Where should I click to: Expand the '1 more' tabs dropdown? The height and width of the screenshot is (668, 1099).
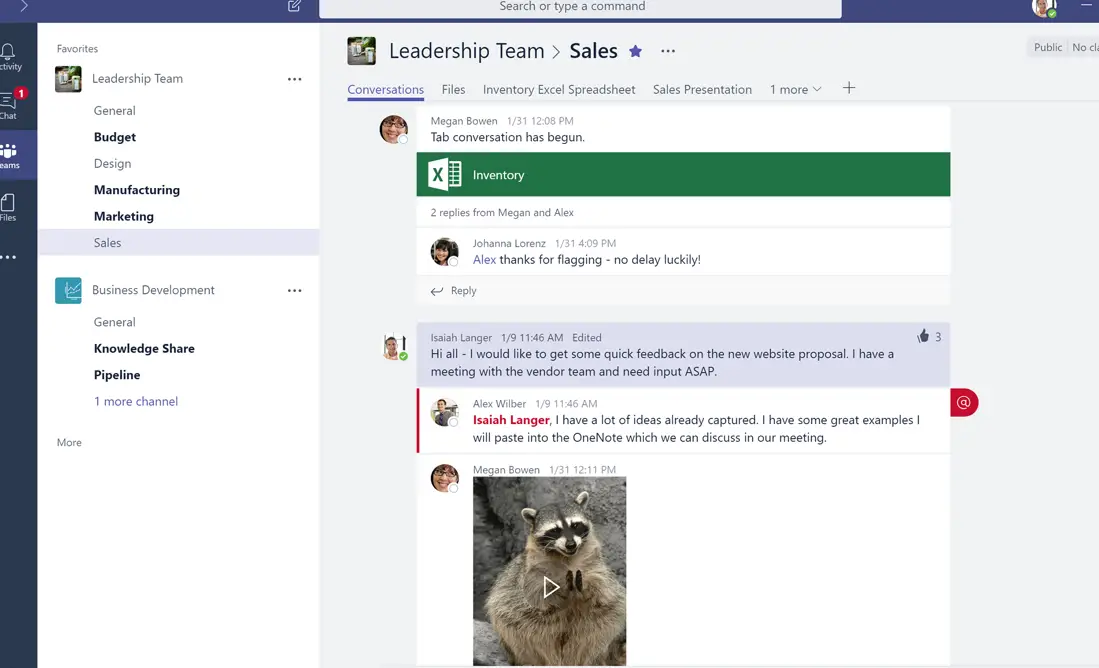[x=796, y=89]
